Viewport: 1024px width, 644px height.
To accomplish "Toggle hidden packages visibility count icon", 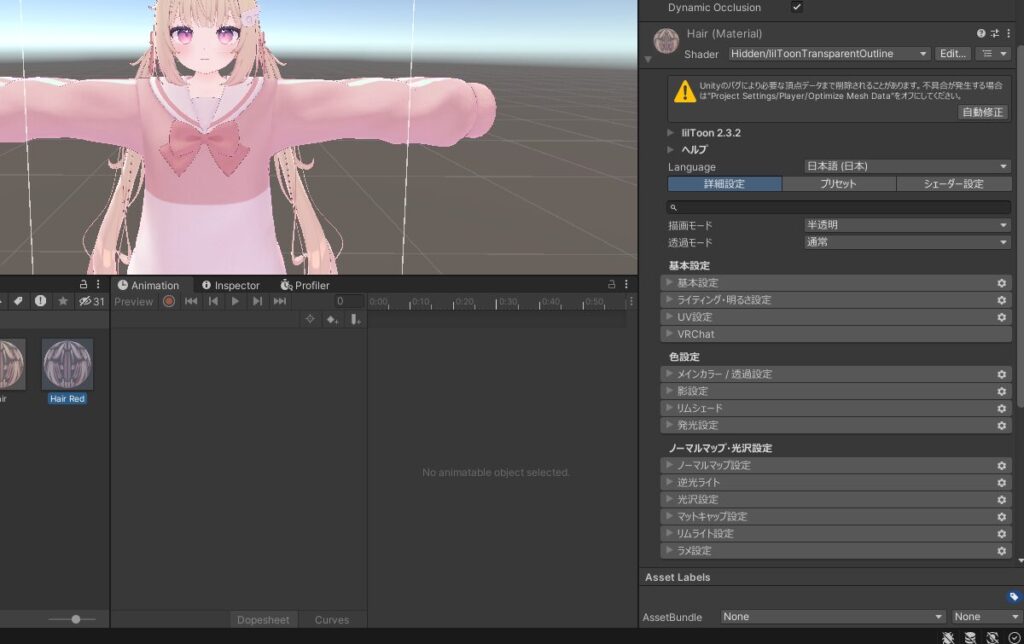I will [91, 301].
